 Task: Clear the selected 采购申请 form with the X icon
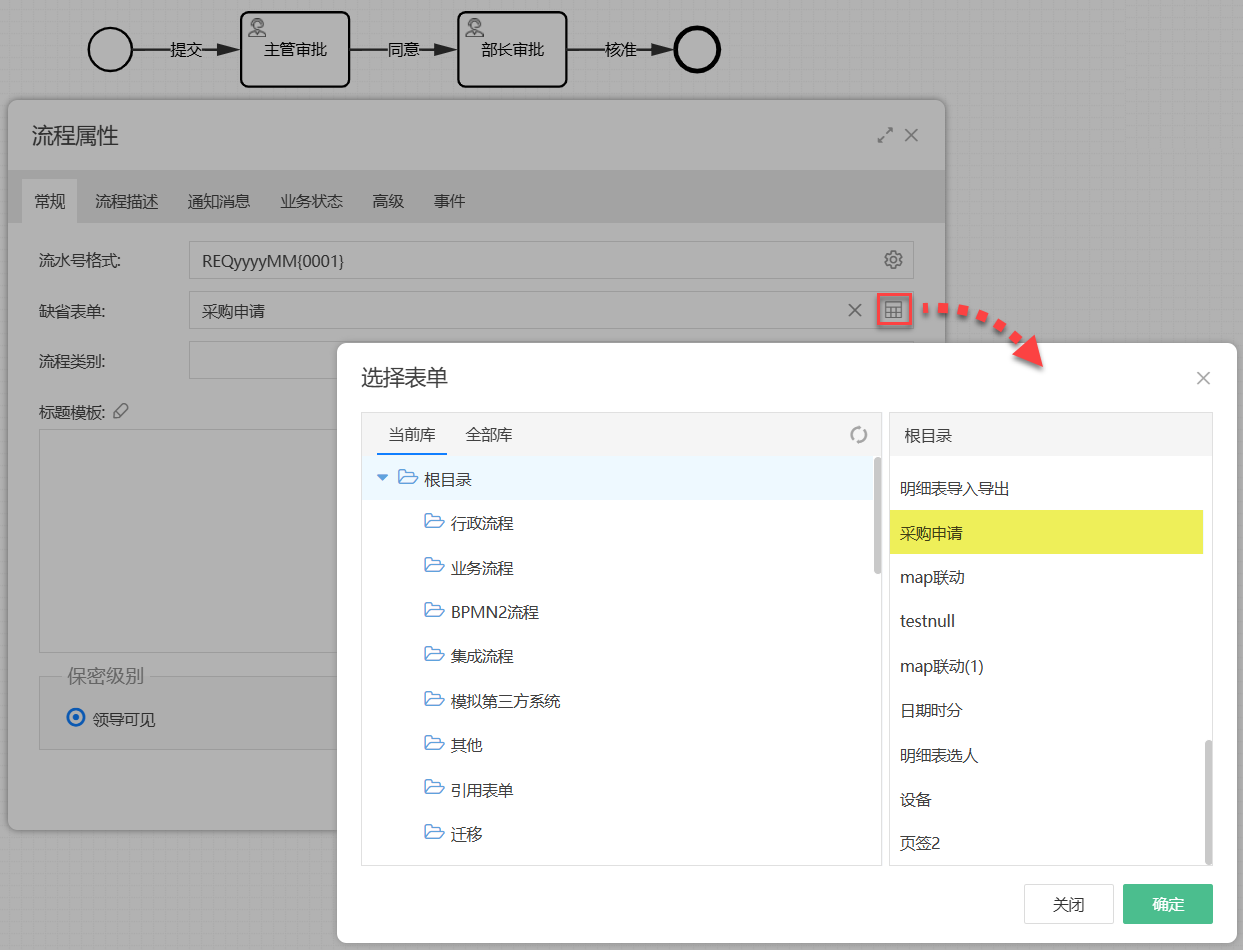point(855,310)
